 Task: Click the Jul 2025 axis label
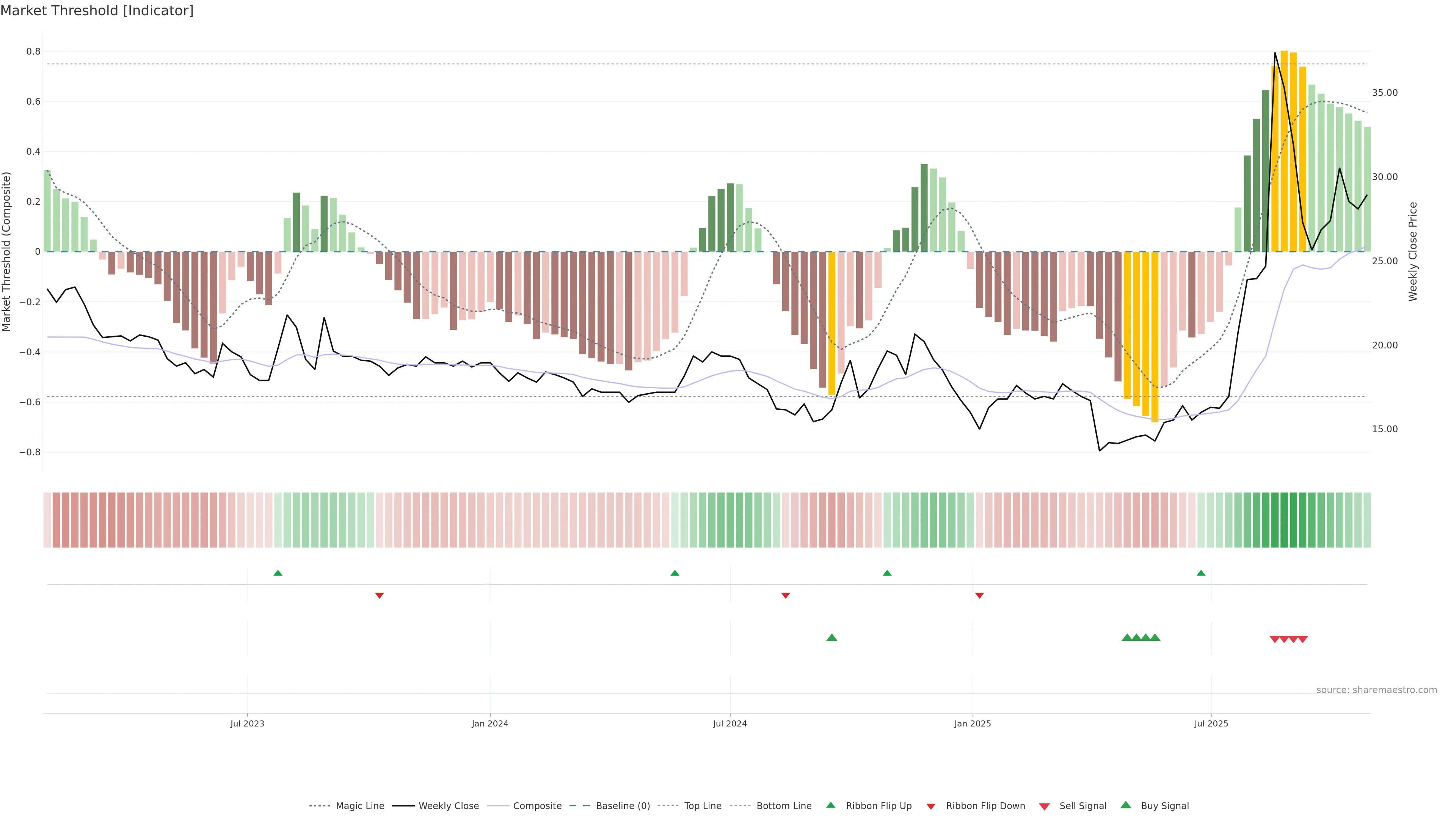(x=1211, y=724)
